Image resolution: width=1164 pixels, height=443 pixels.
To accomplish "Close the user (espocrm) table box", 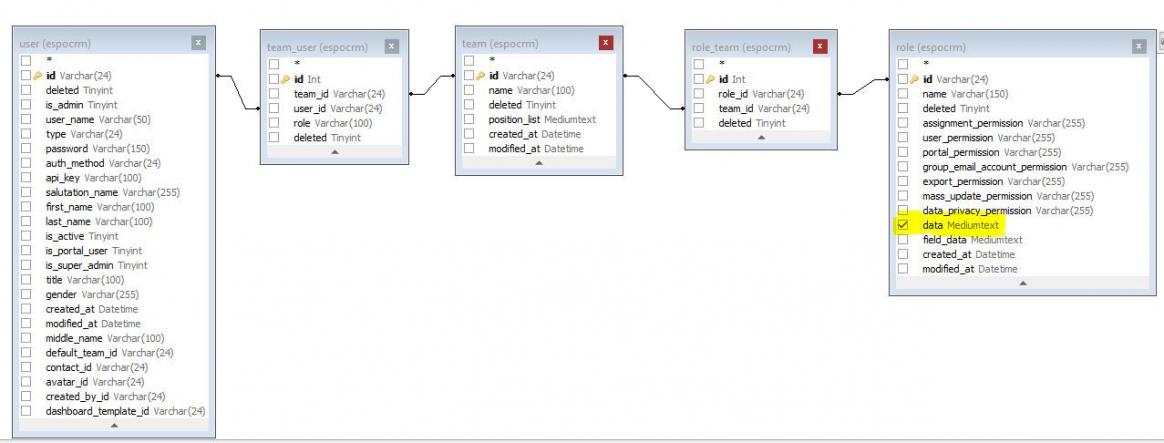I will point(198,43).
